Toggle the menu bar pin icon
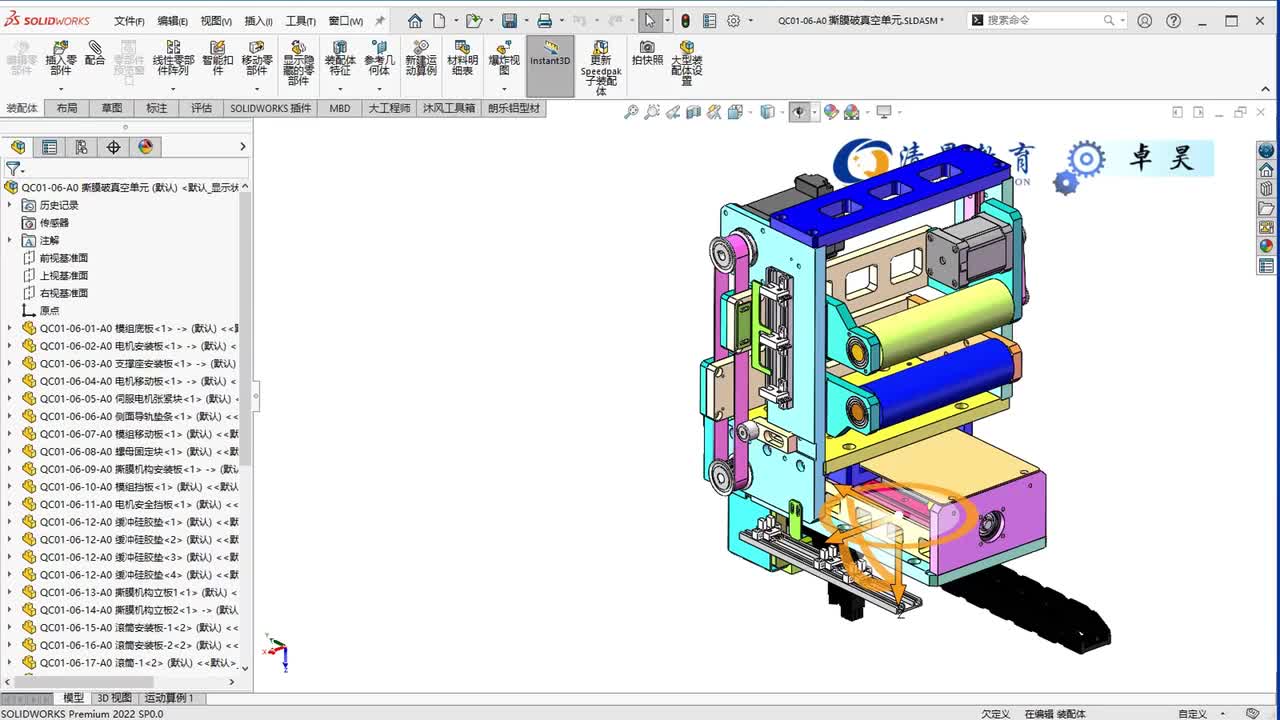Screen dimensions: 1280x720 [379, 21]
